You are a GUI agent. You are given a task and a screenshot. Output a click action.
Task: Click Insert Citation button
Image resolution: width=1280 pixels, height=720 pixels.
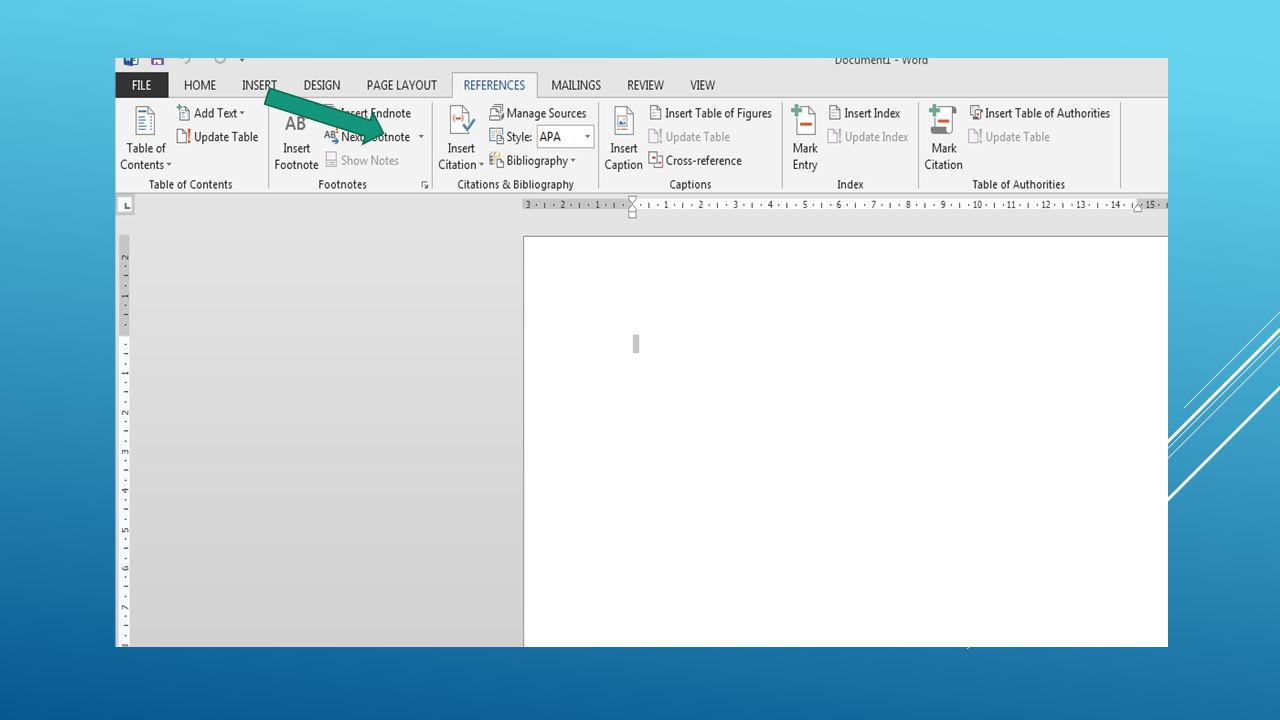pyautogui.click(x=461, y=138)
